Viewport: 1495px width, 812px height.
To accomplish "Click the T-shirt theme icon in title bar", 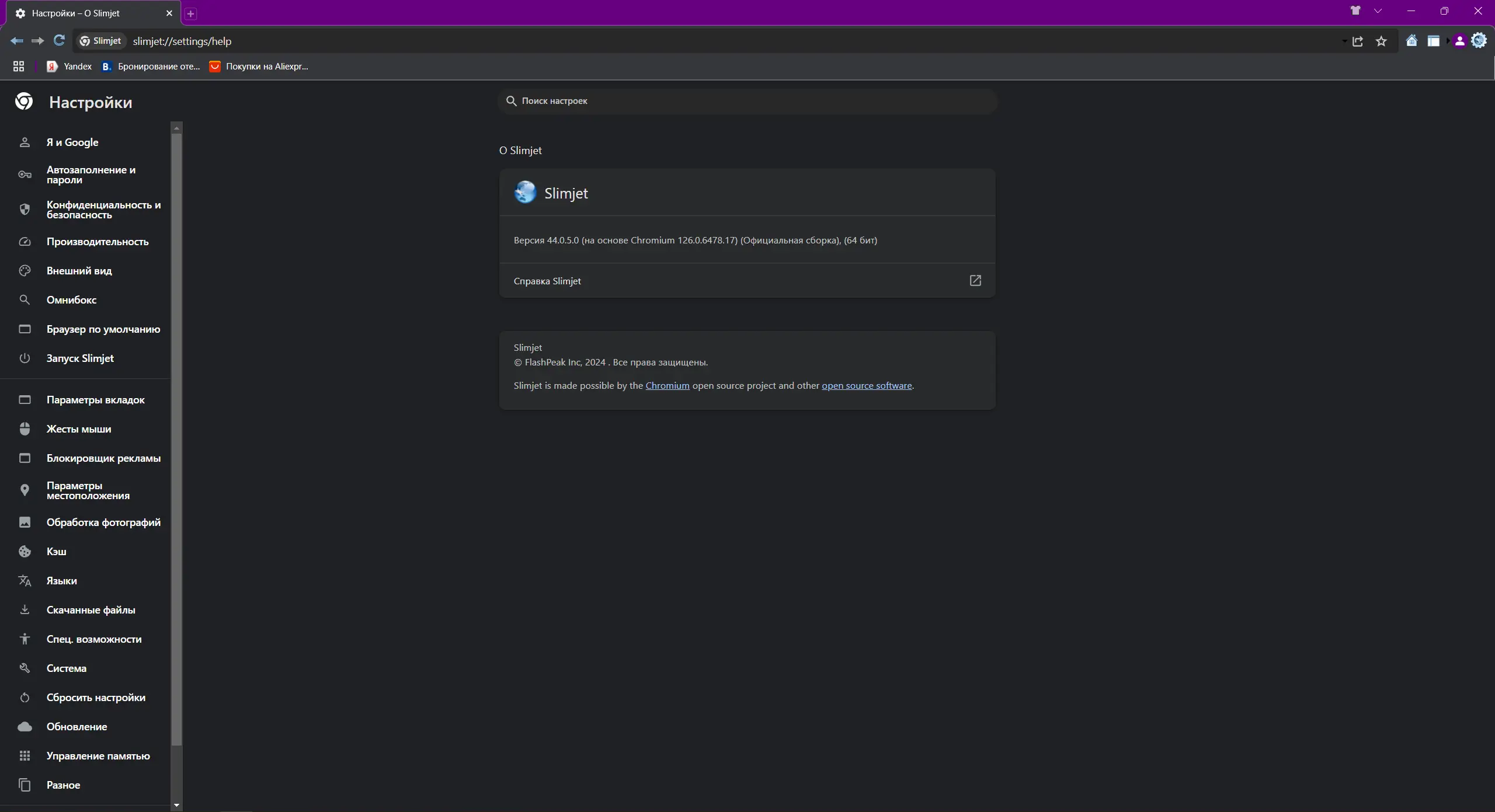I will coord(1355,11).
